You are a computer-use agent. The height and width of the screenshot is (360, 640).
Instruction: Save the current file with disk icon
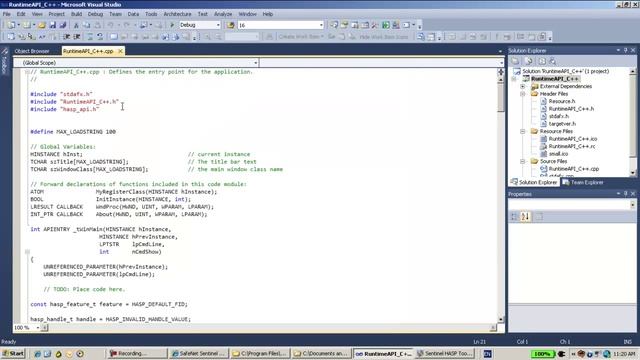pos(53,25)
